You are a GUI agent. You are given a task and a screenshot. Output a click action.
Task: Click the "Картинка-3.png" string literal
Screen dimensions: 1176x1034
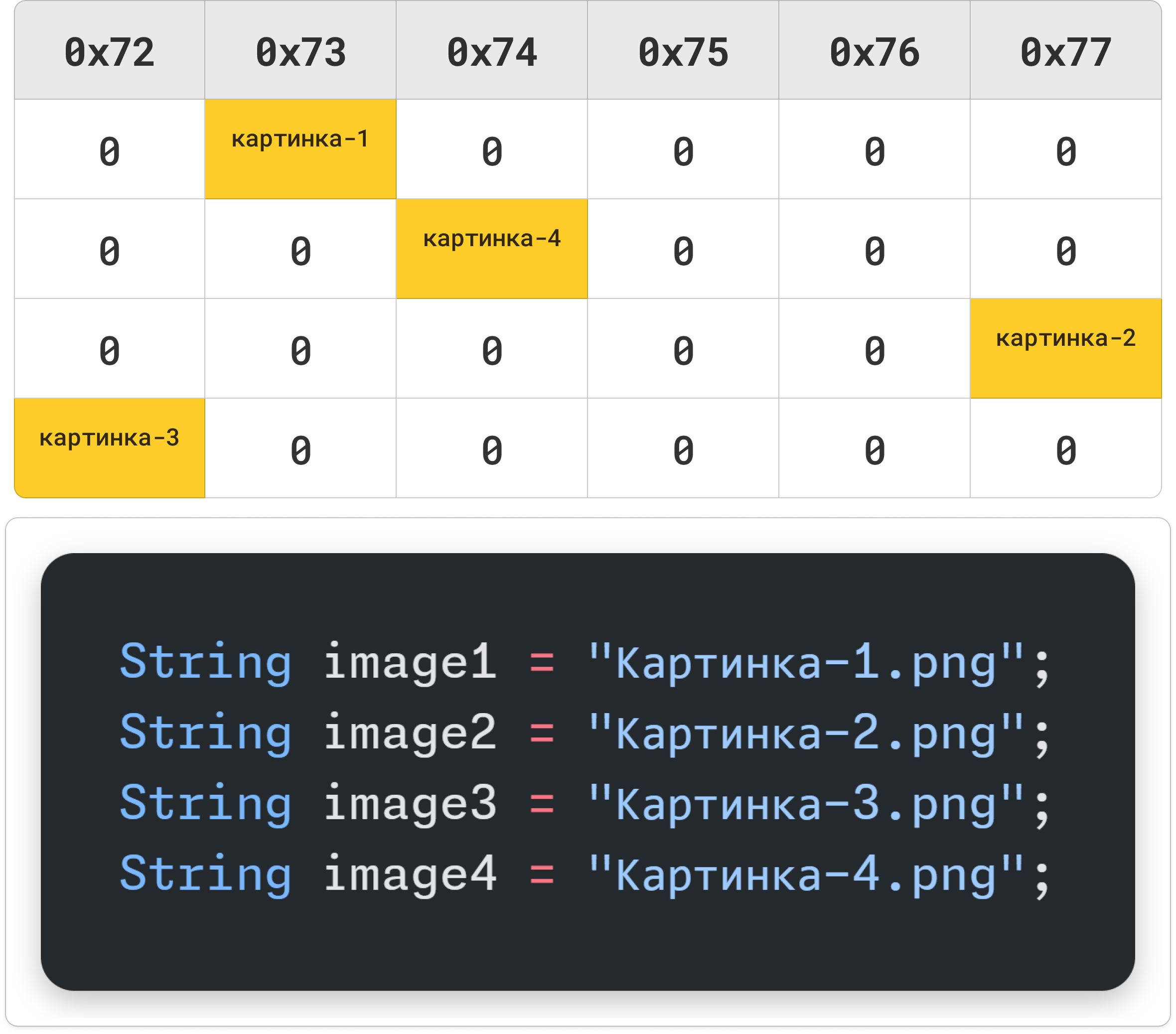click(x=805, y=804)
